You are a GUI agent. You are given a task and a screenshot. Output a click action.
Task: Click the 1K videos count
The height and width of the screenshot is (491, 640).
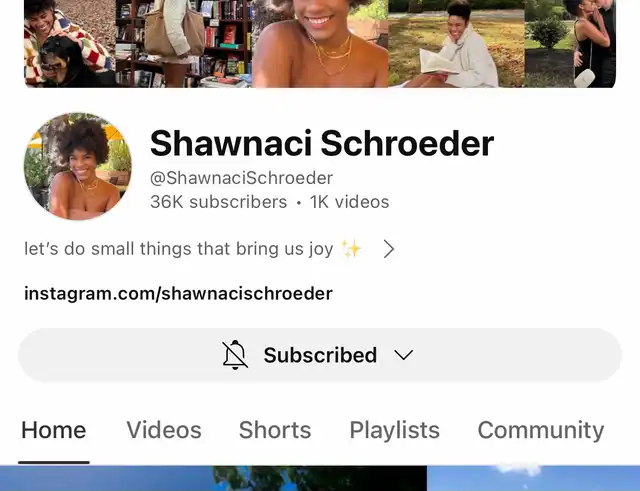click(x=350, y=202)
